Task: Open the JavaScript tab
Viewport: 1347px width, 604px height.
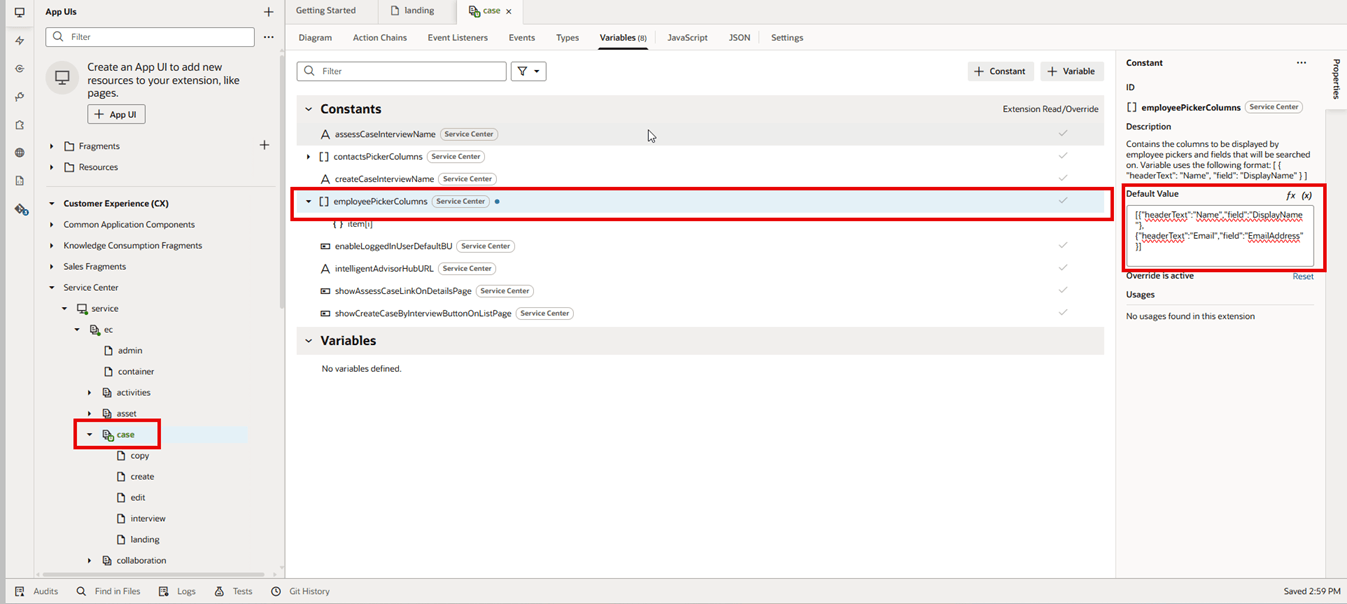Action: pyautogui.click(x=687, y=38)
